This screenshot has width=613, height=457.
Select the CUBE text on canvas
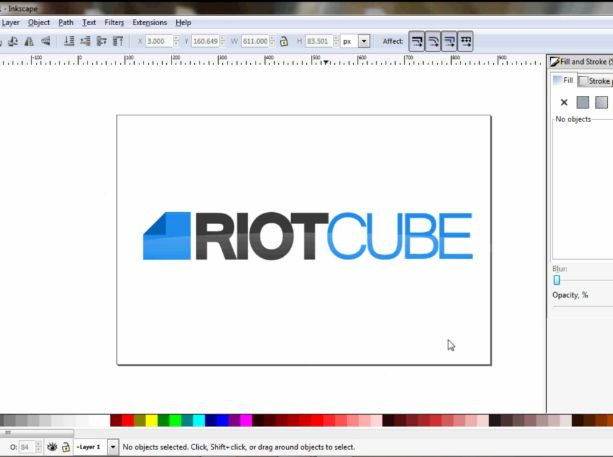click(x=400, y=236)
